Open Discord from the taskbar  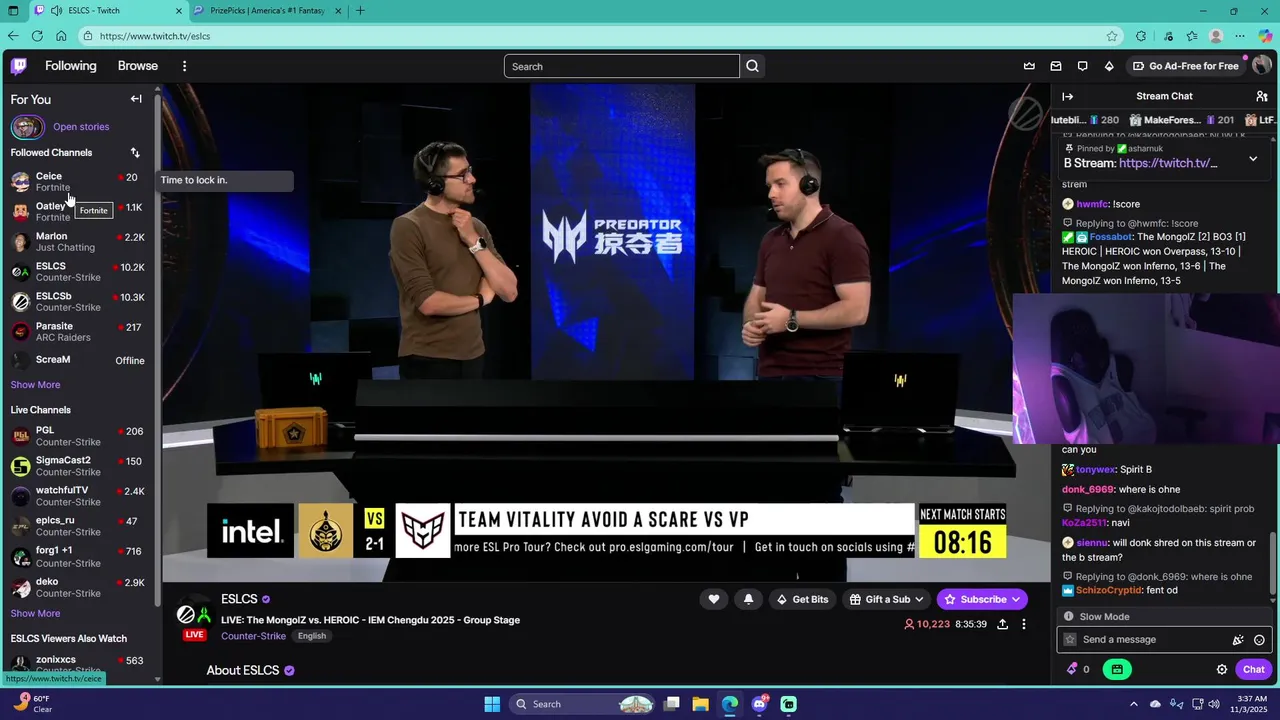click(x=759, y=704)
